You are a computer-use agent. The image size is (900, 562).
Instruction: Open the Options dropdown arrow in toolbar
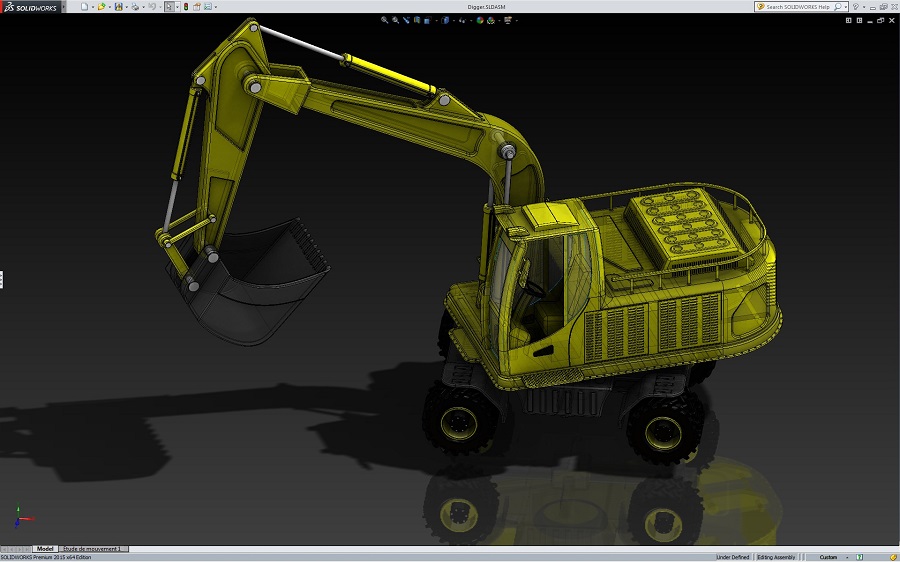tap(216, 6)
